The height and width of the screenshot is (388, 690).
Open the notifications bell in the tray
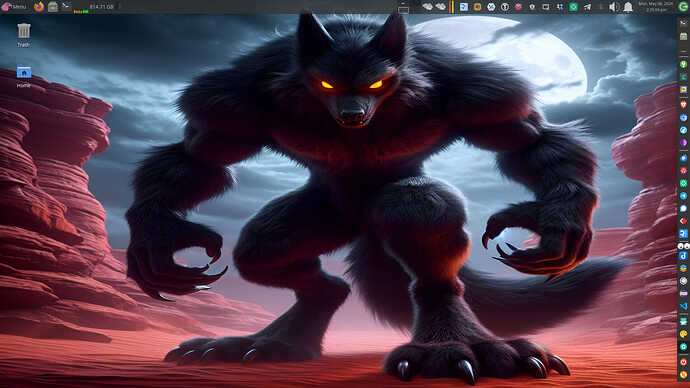(x=628, y=7)
